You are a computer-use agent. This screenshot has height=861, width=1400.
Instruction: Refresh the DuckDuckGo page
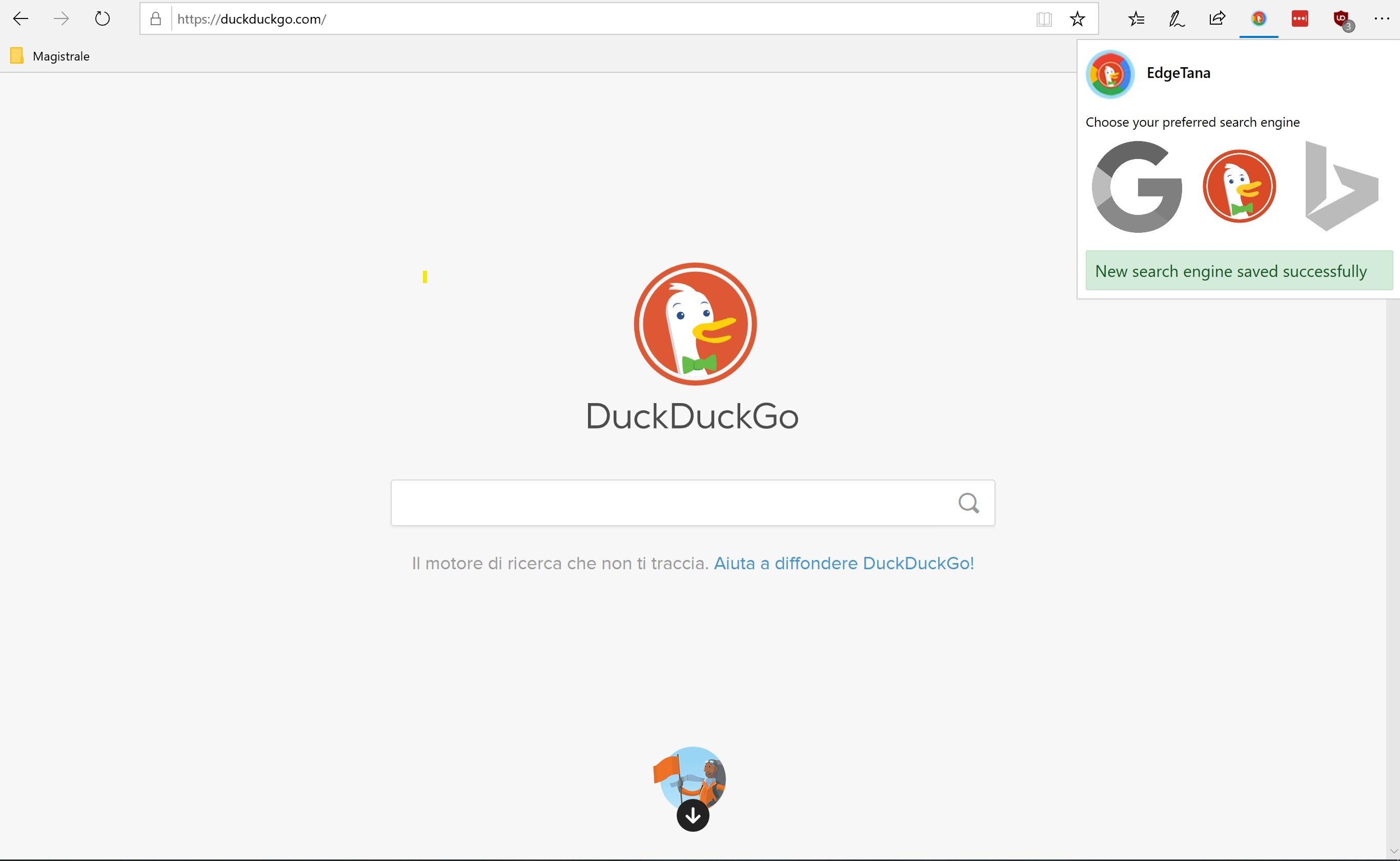[103, 19]
